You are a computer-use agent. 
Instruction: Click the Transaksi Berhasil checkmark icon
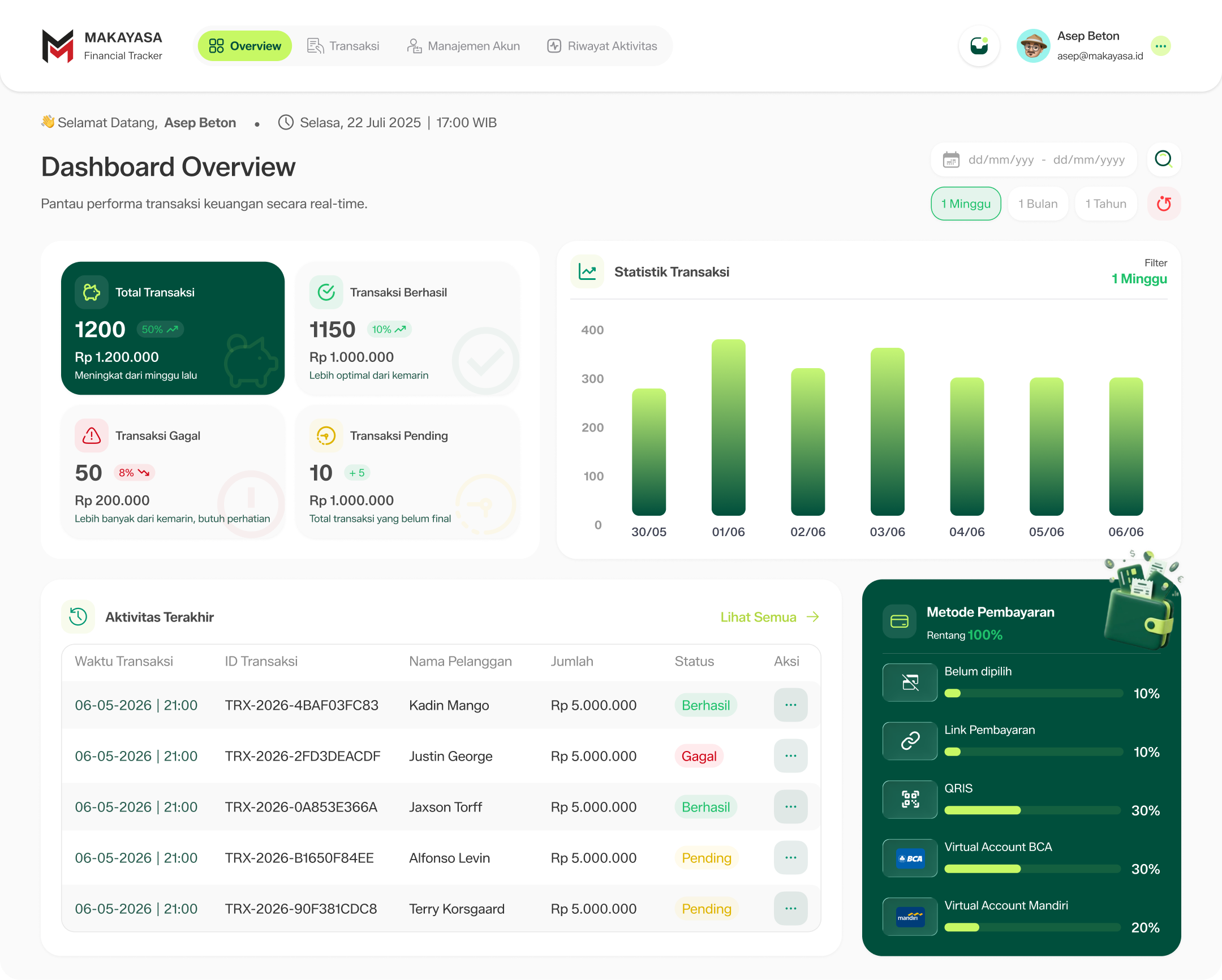[326, 292]
